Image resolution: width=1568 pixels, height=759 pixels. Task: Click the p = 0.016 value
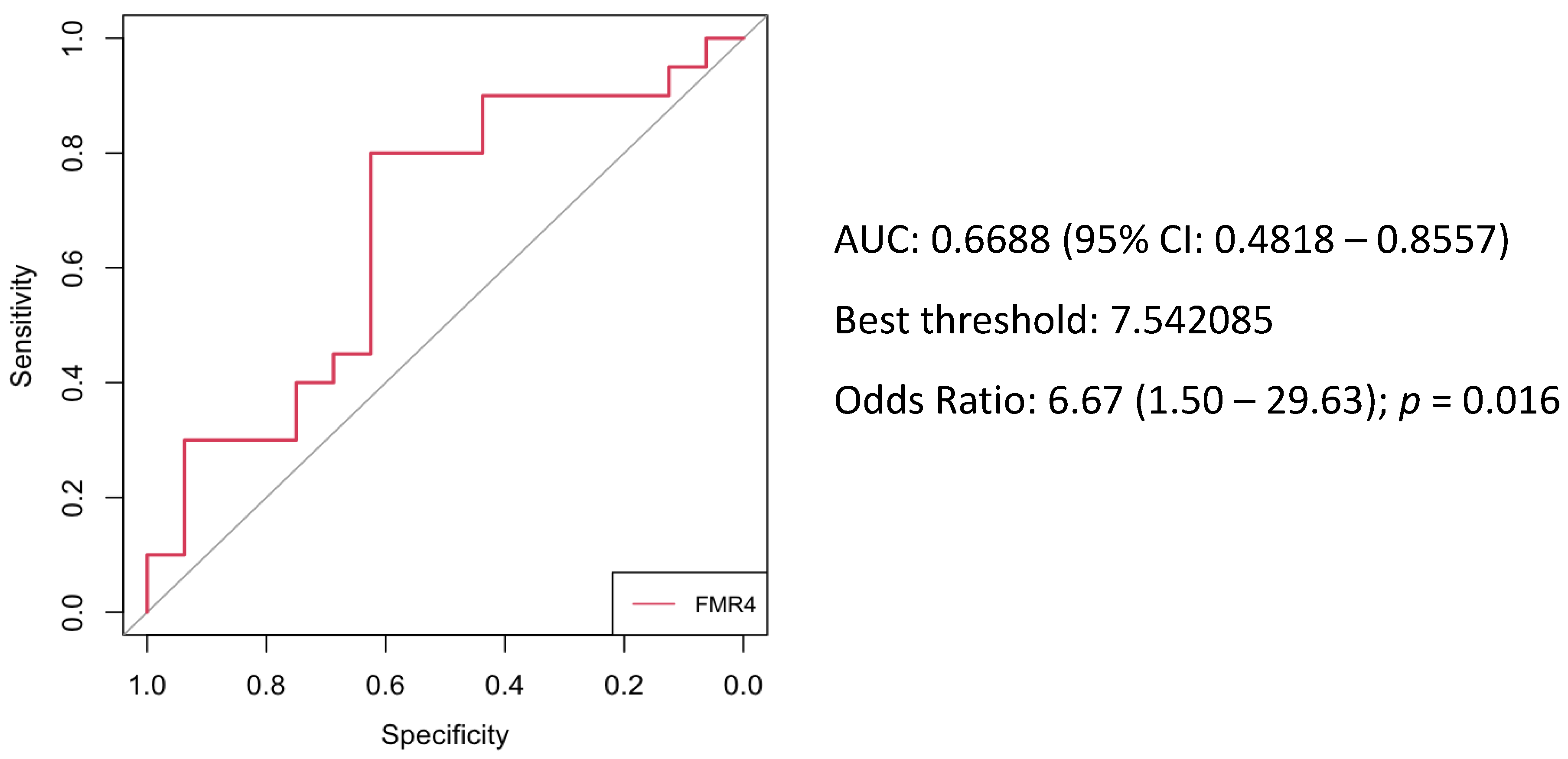point(1479,401)
